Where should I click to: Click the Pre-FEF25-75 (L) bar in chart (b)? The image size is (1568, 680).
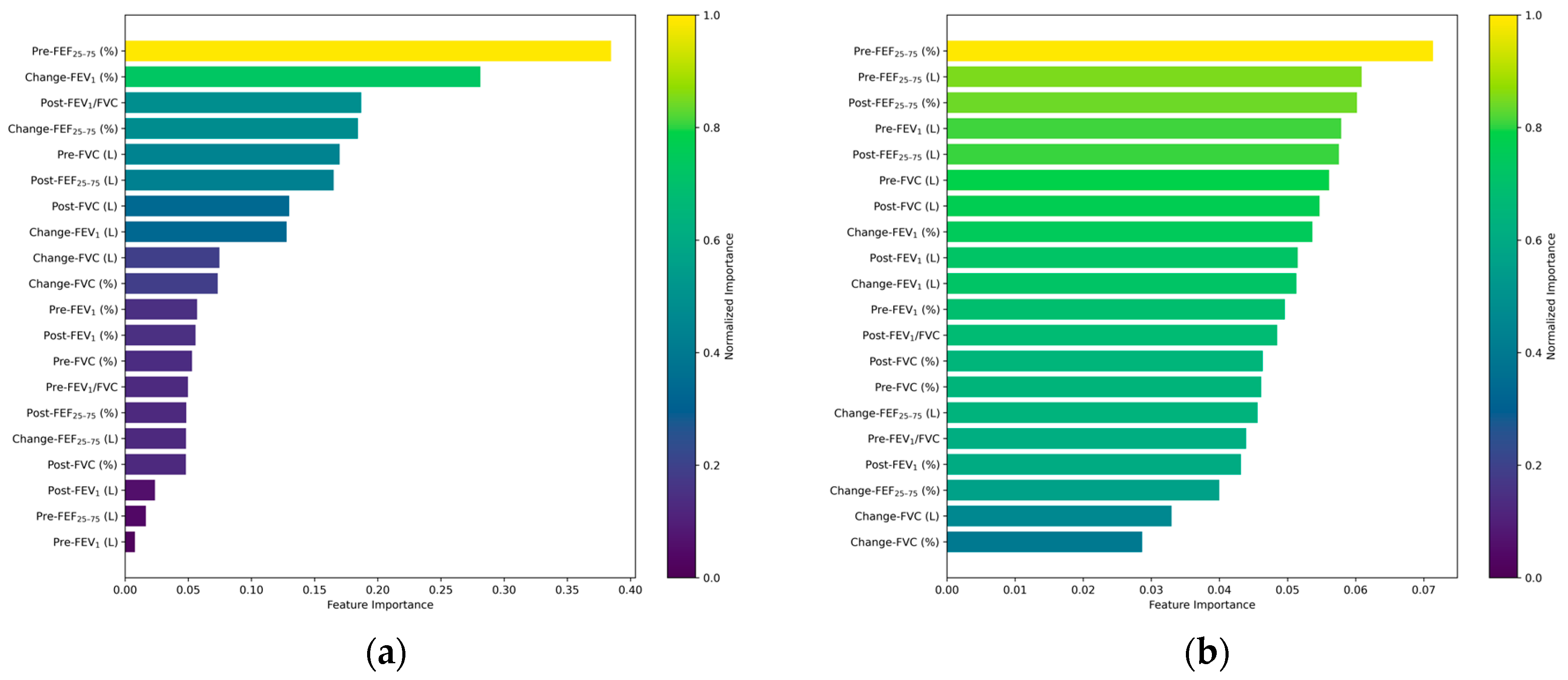point(1154,78)
